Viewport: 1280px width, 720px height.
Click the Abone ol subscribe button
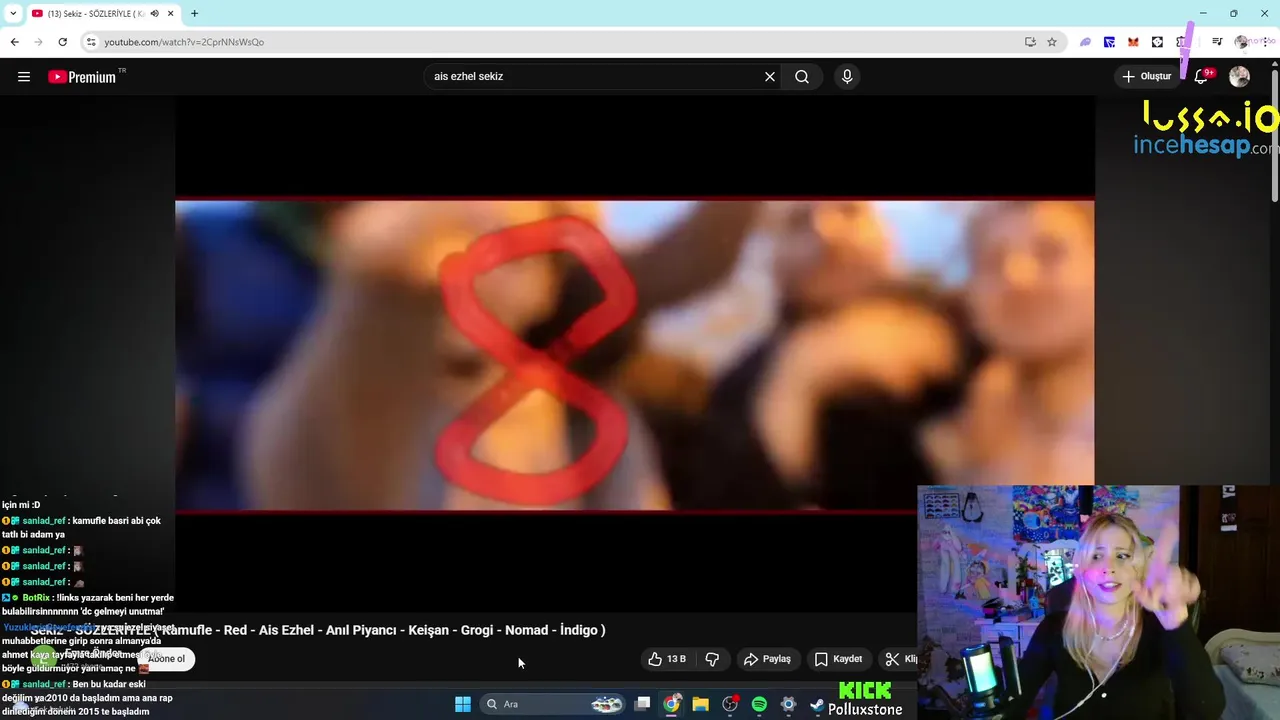(x=166, y=659)
